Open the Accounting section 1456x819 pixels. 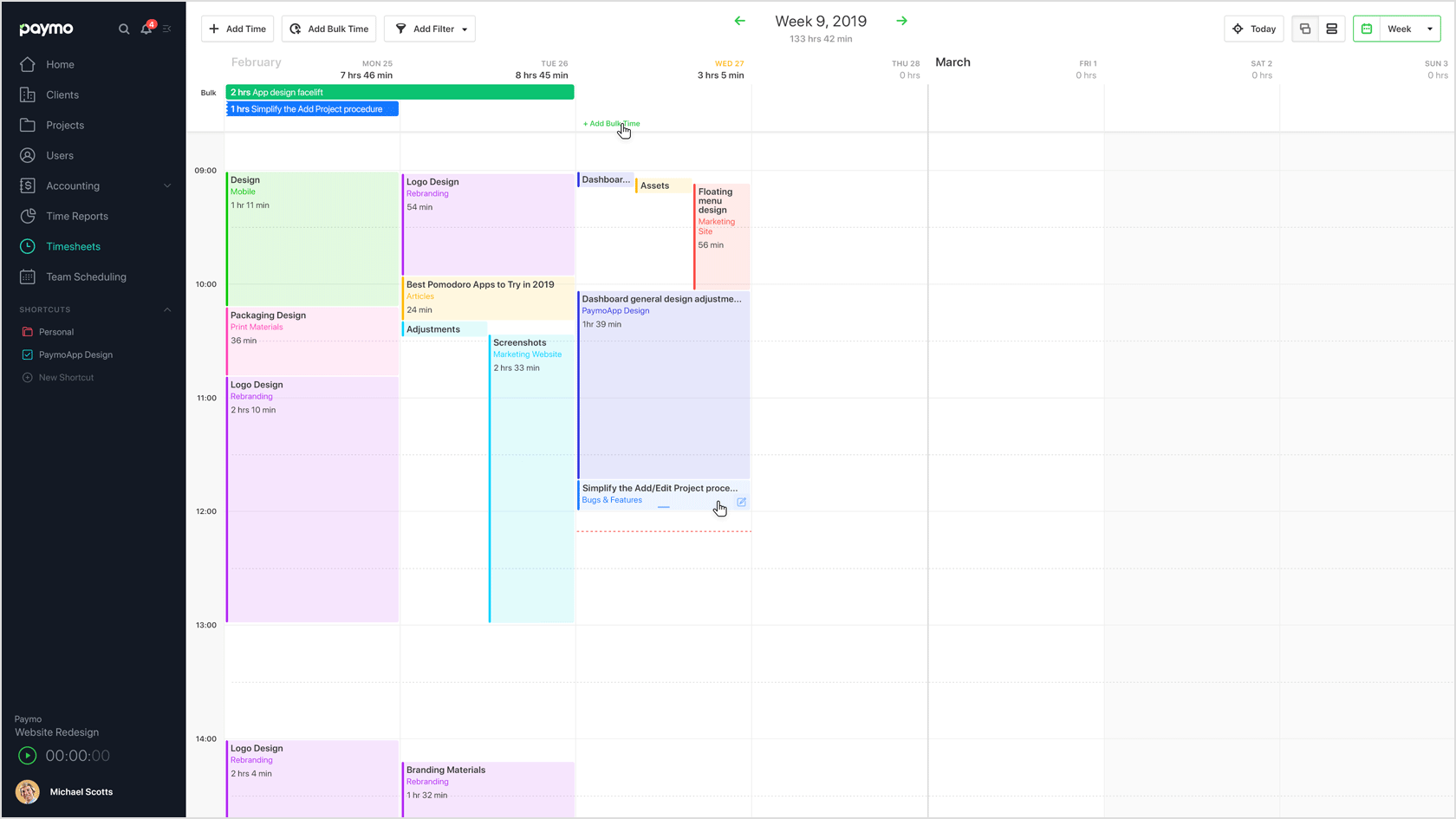point(73,185)
